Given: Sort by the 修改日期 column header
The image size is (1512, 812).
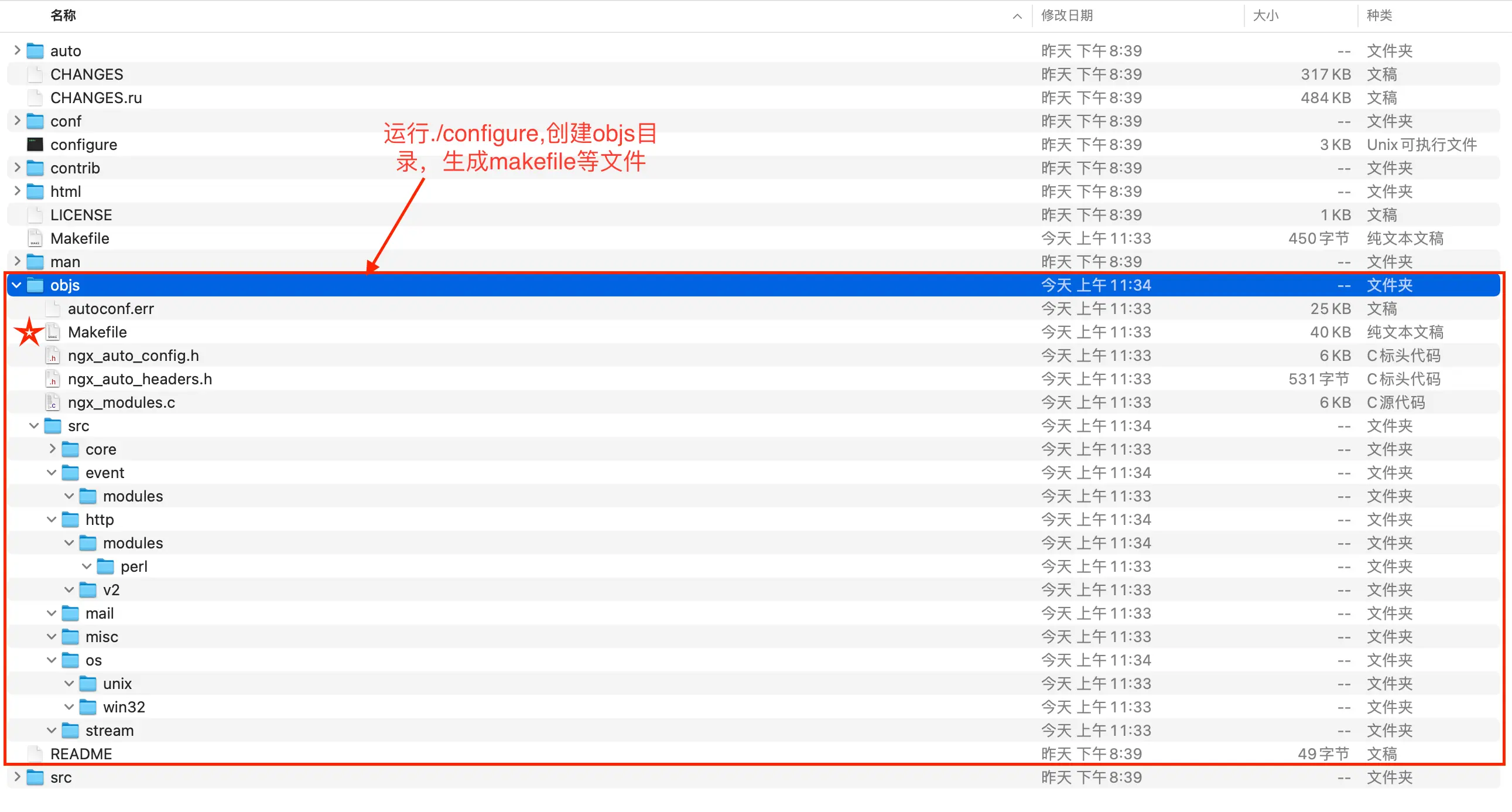Looking at the screenshot, I should 1066,16.
